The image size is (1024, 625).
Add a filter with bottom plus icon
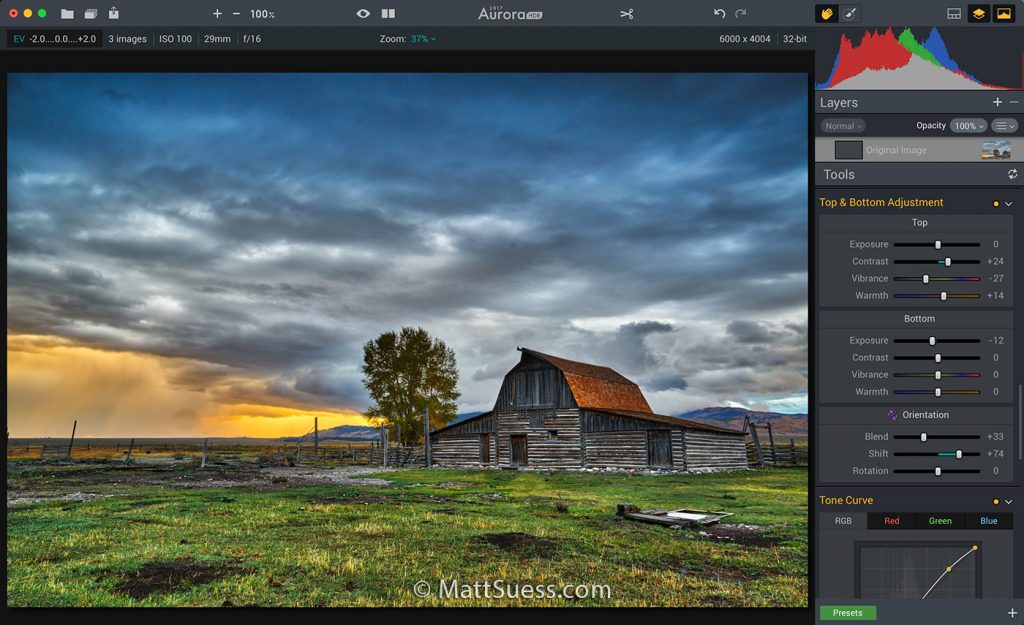click(1012, 613)
